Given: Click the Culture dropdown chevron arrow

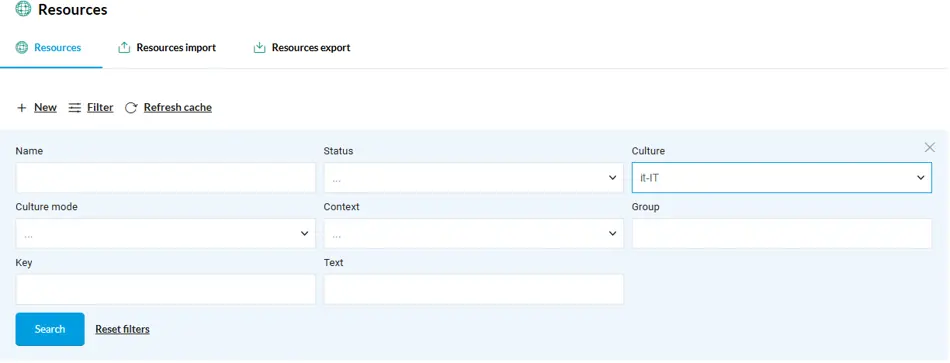Looking at the screenshot, I should [x=920, y=178].
